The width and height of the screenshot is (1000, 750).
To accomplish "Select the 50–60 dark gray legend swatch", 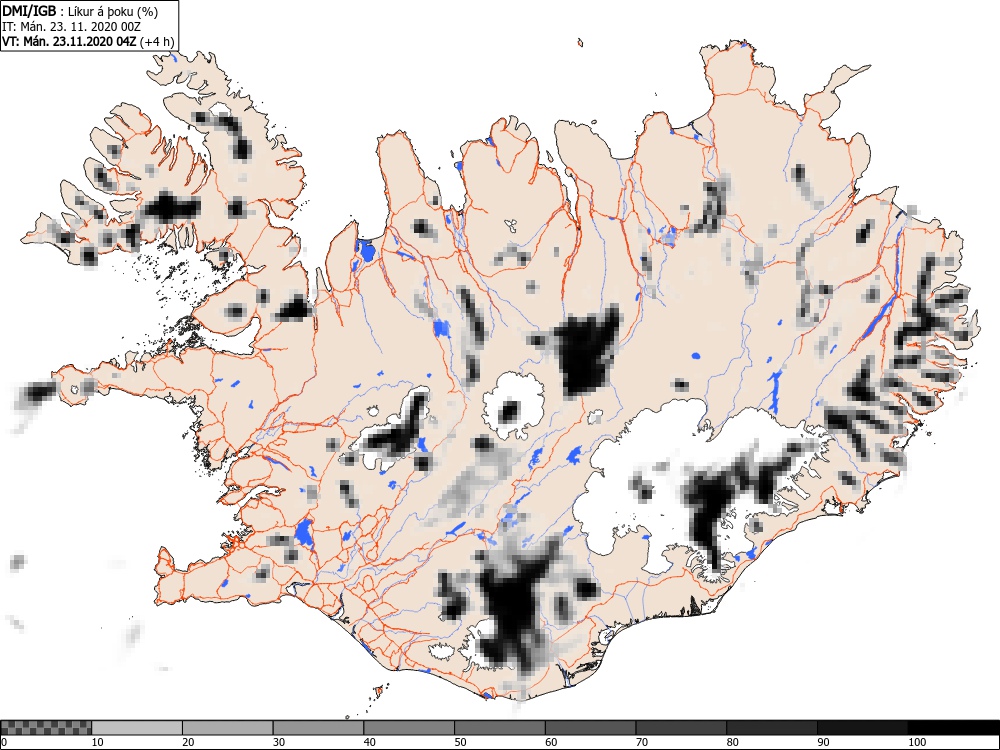I will (x=500, y=728).
